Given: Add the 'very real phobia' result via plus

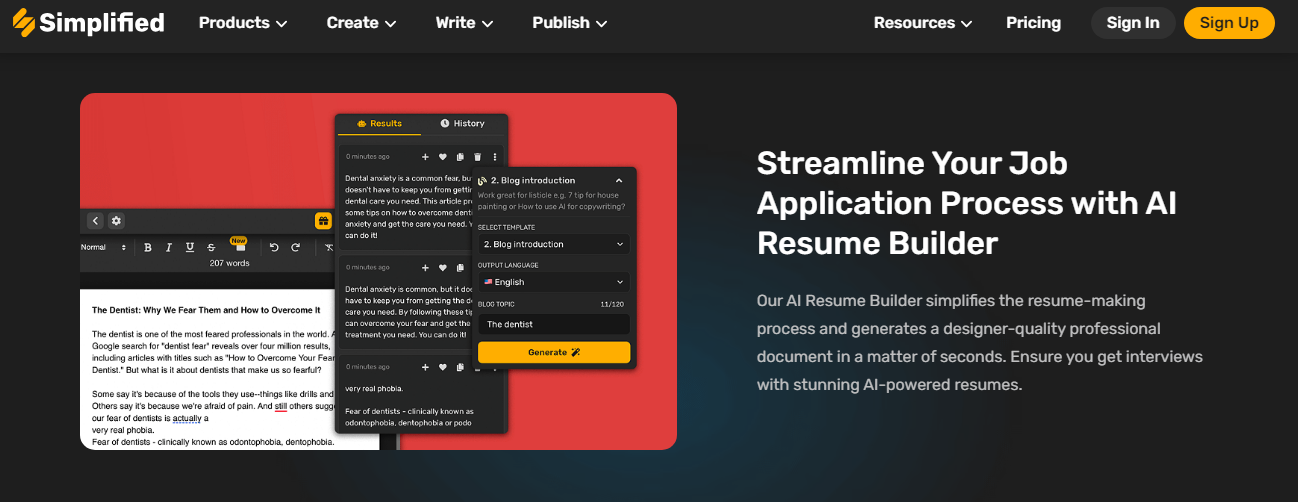Looking at the screenshot, I should 425,367.
